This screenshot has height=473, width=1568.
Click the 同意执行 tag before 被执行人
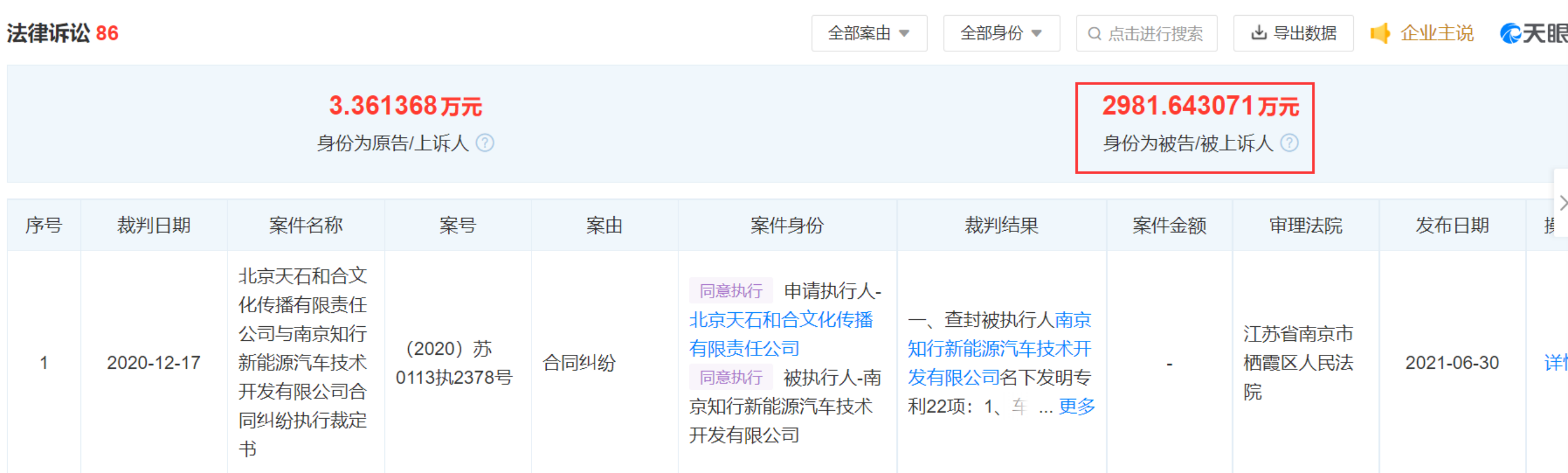(x=731, y=377)
